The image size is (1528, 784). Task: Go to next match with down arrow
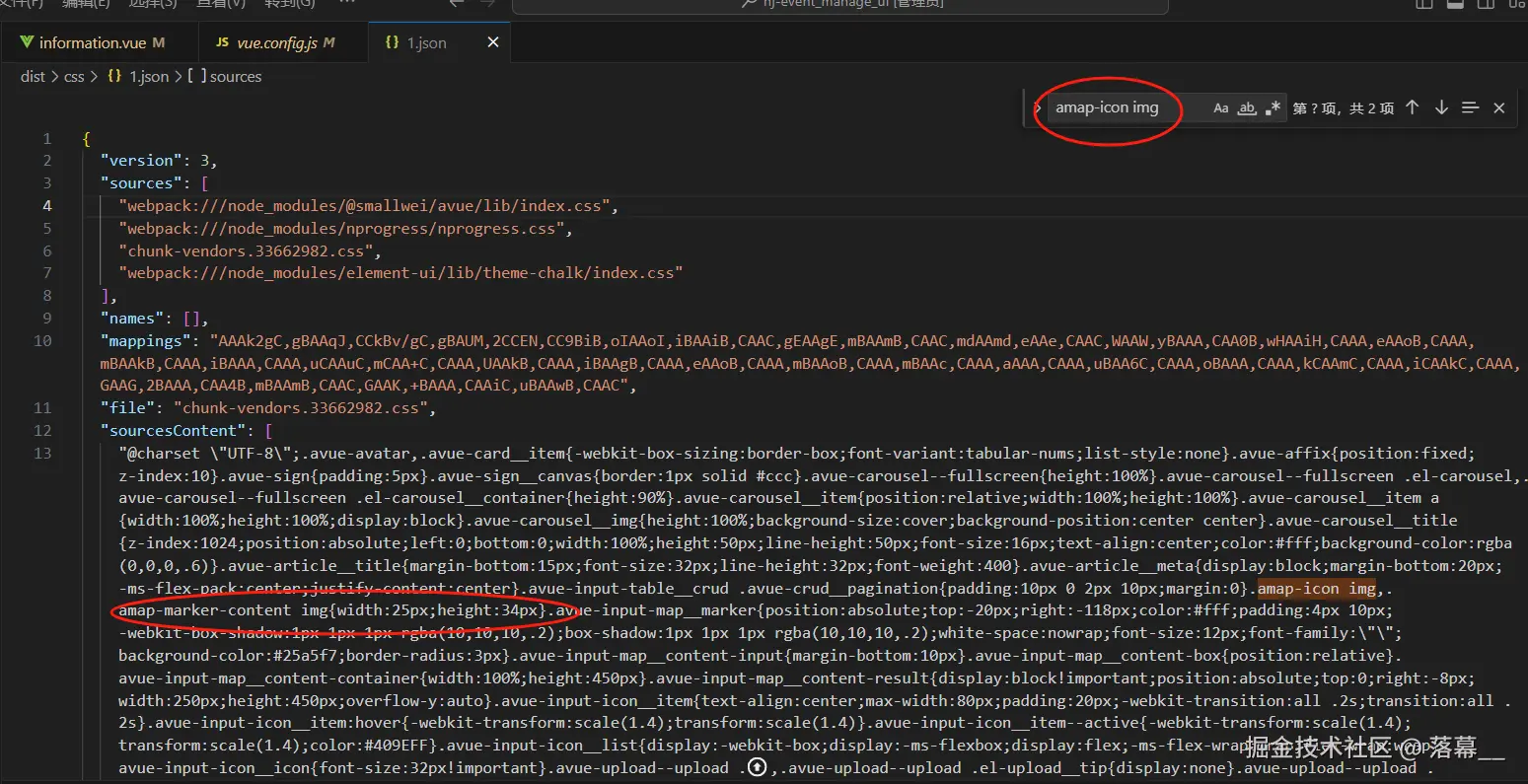pos(1441,107)
